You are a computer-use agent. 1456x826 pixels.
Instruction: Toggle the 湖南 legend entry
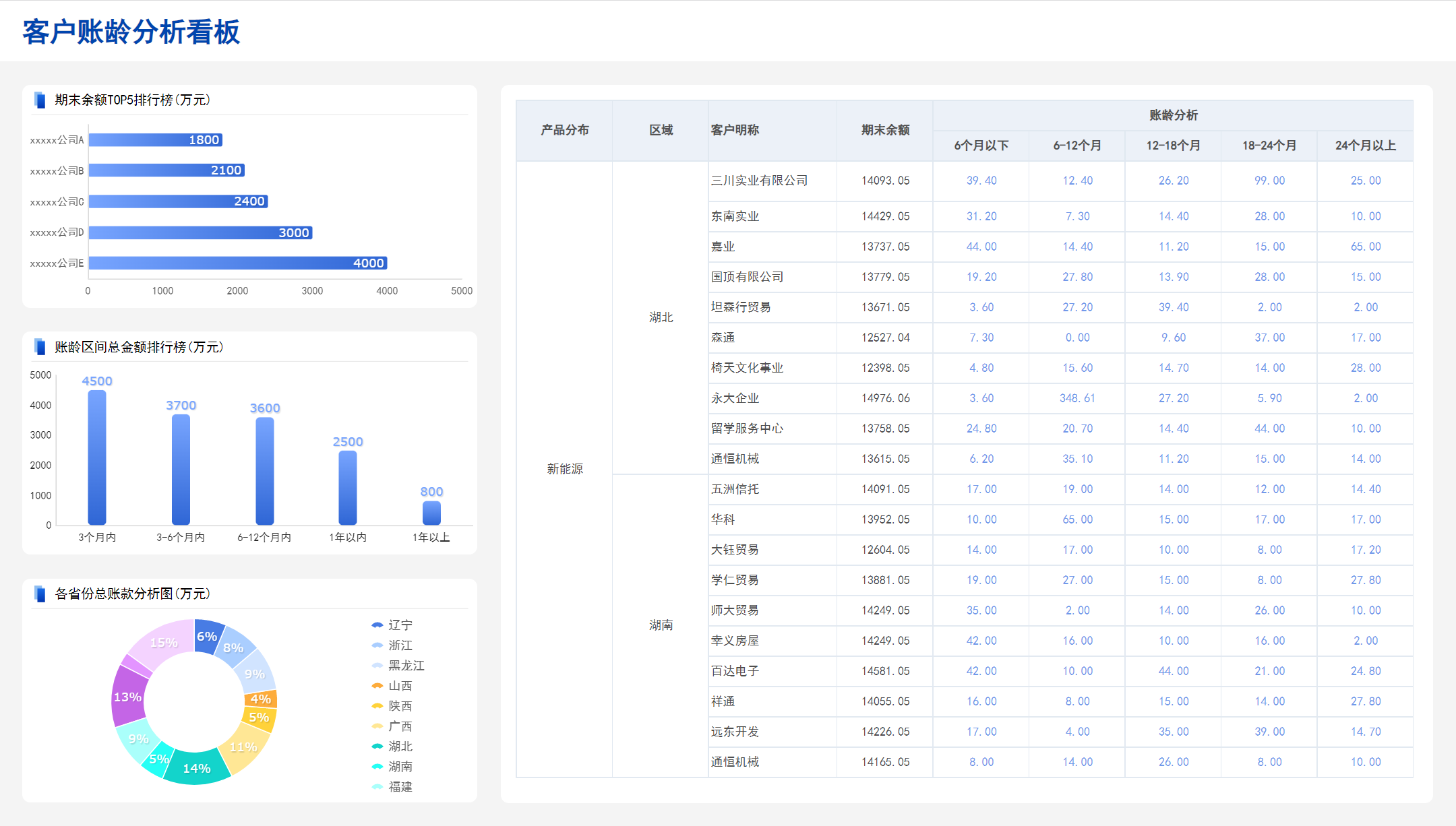point(399,767)
